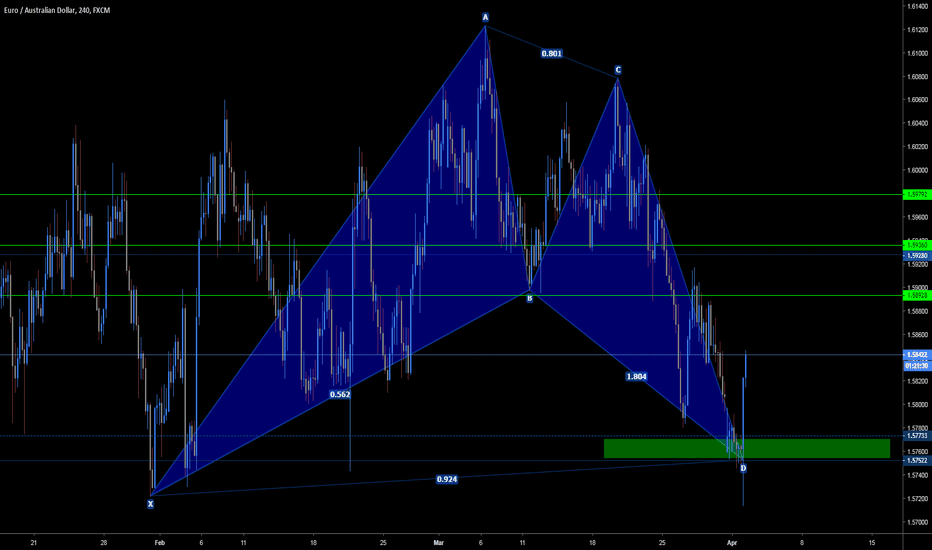
Task: Select pattern point label D
Action: click(x=743, y=468)
